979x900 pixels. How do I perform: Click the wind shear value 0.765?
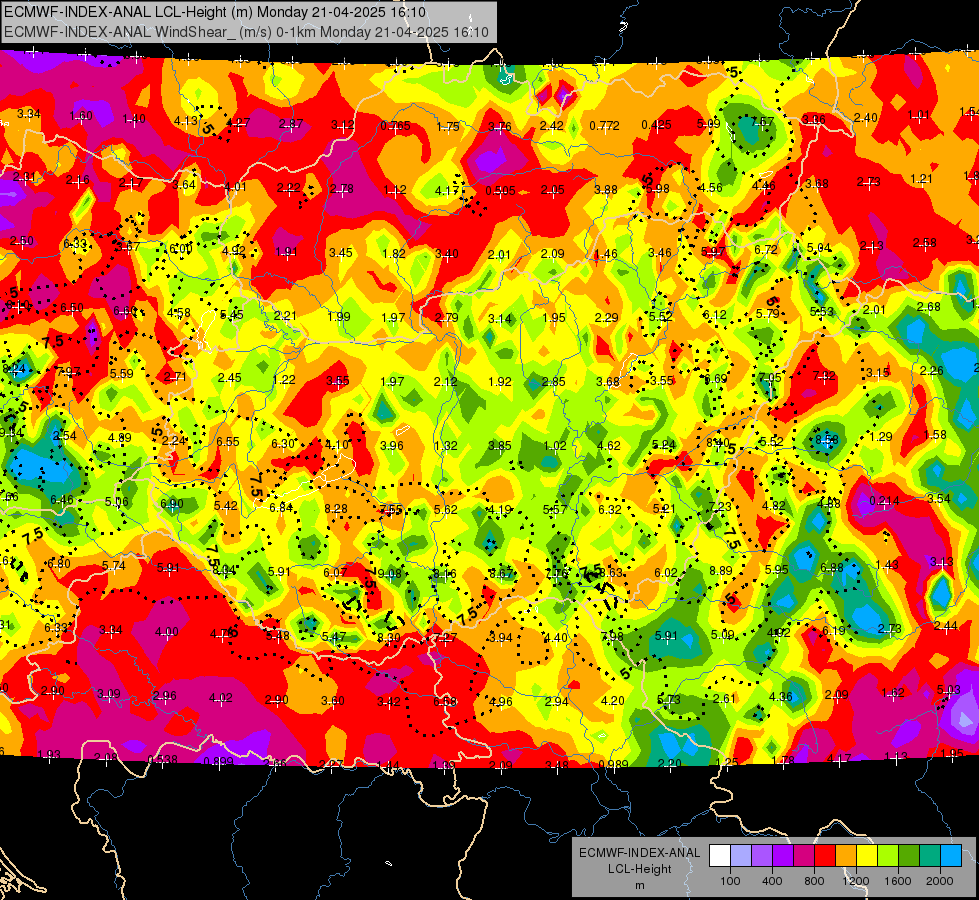pos(395,126)
